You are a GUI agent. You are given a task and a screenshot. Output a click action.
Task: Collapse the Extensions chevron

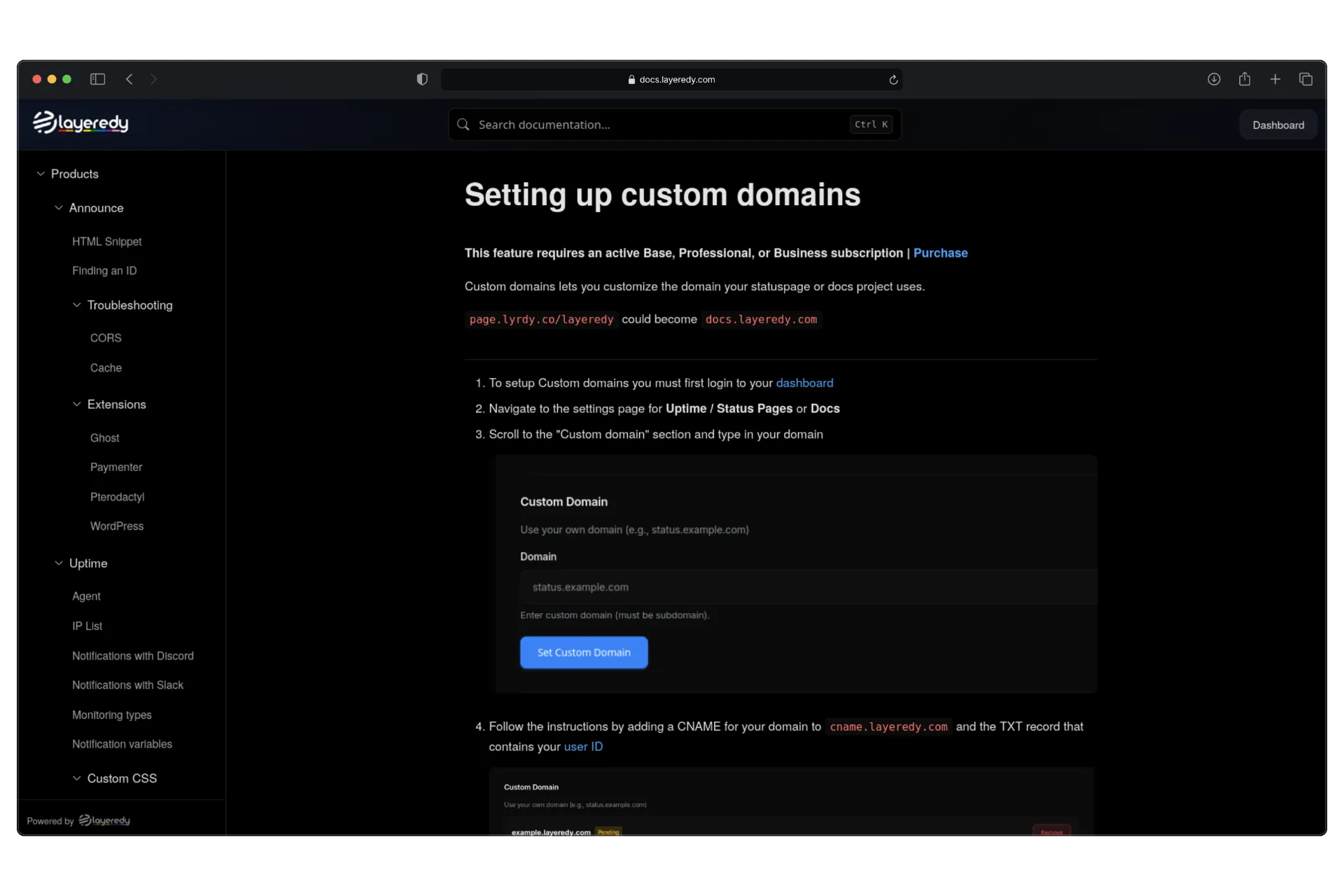[x=77, y=405]
